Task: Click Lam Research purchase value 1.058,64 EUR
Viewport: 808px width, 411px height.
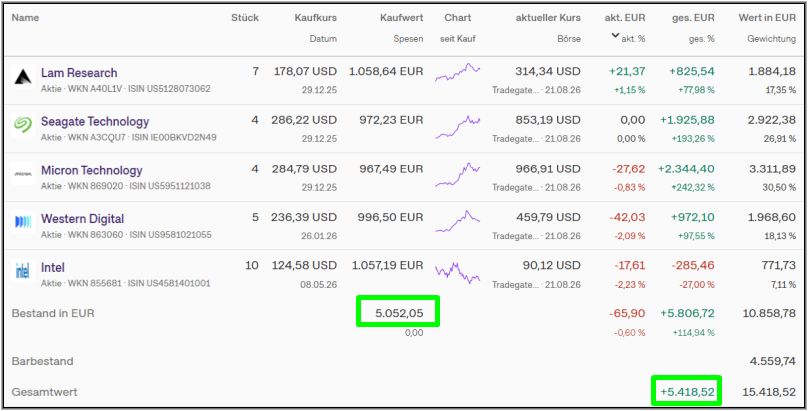Action: pyautogui.click(x=386, y=71)
